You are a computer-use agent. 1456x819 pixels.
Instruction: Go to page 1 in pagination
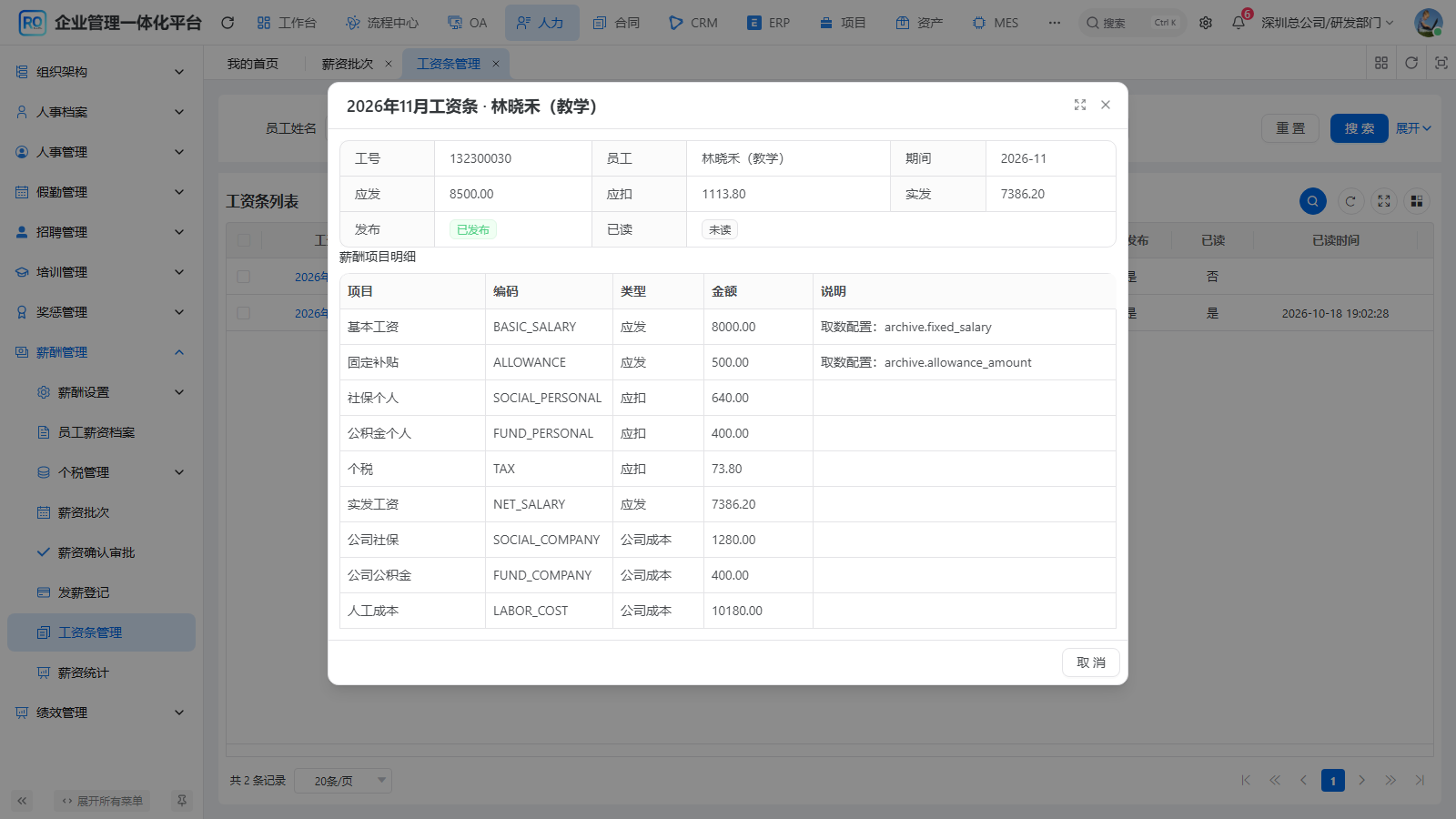click(x=1333, y=781)
